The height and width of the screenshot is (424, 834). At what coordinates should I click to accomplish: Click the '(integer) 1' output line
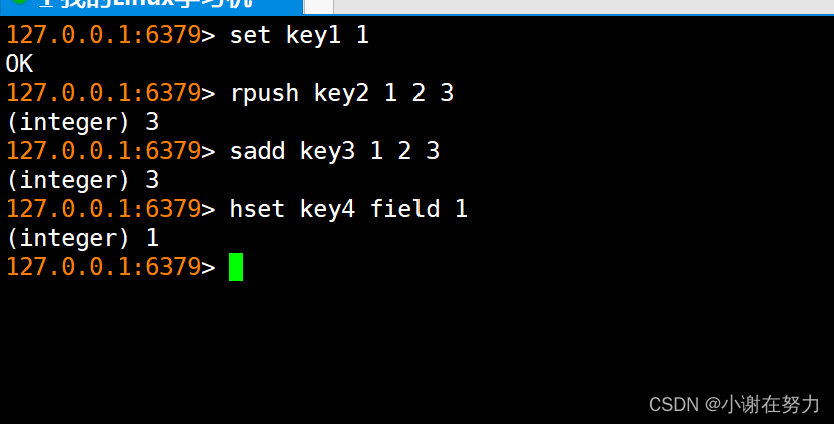click(82, 238)
